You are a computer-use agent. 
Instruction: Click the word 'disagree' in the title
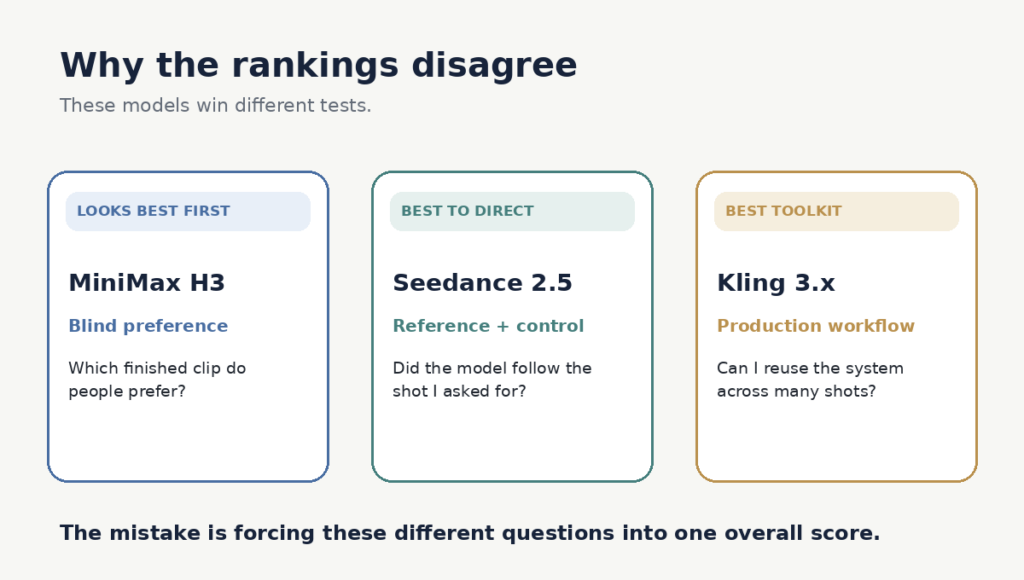[494, 66]
